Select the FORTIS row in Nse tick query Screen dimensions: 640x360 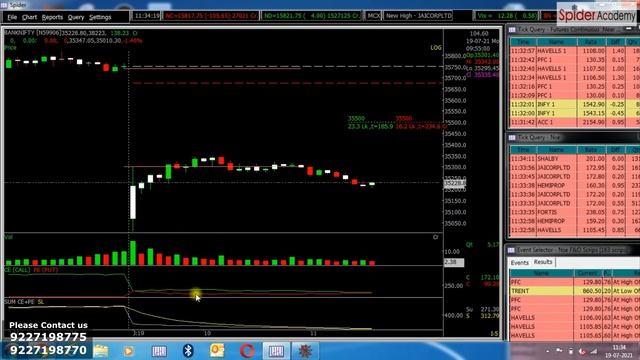pos(575,212)
